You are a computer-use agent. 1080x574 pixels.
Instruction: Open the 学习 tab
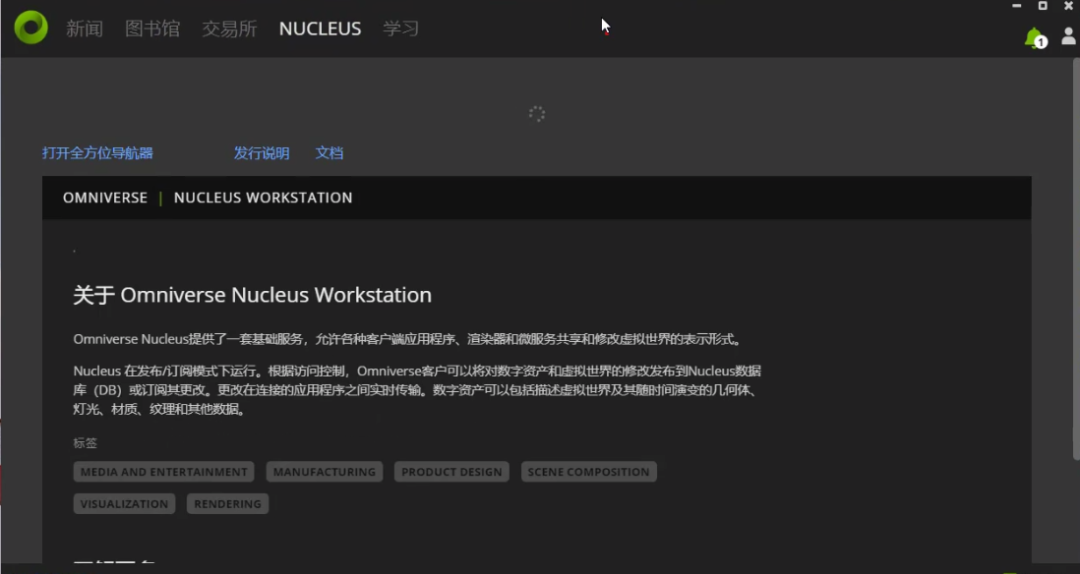pos(401,29)
